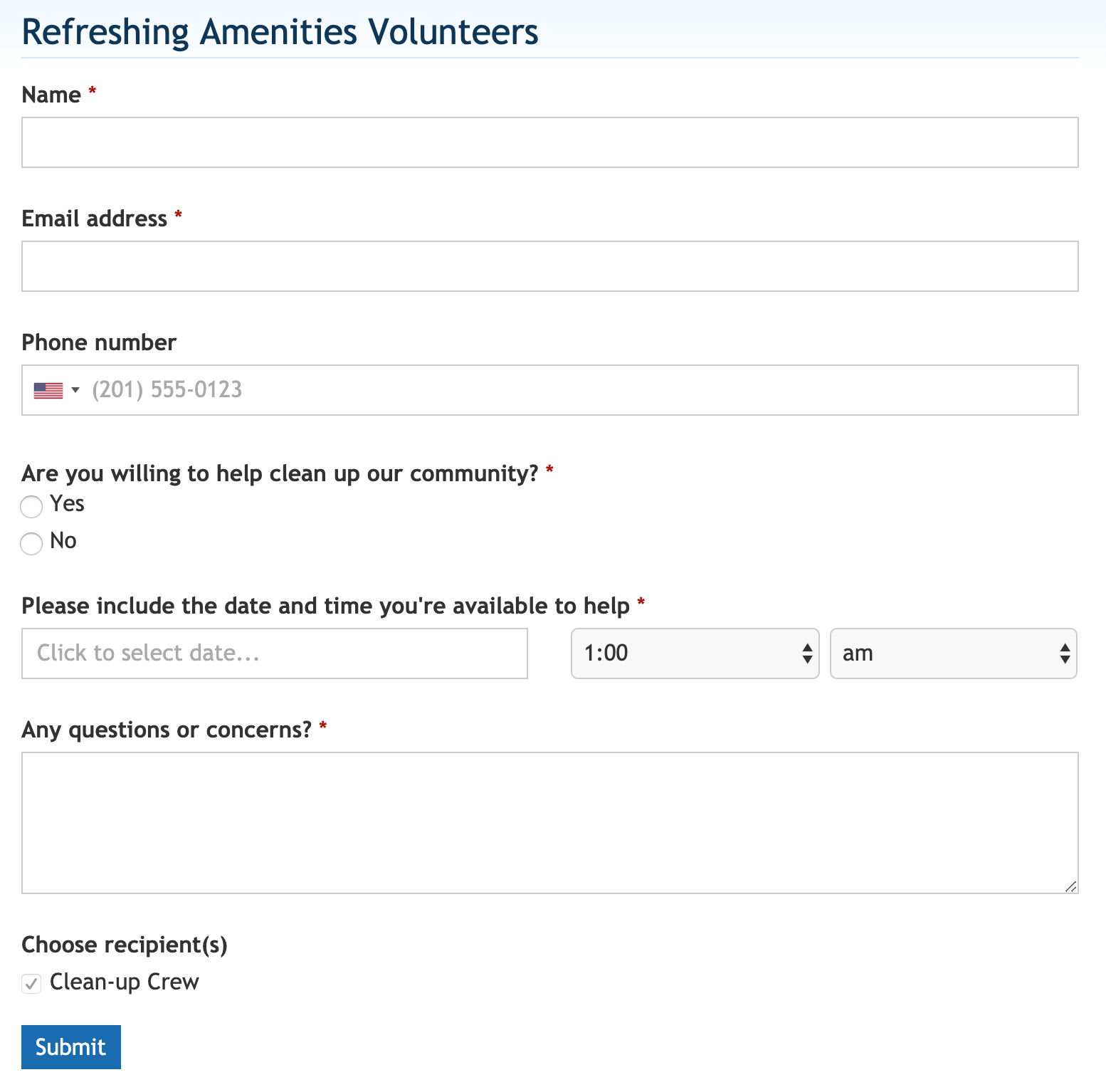Focus the Email address input box

coord(549,266)
